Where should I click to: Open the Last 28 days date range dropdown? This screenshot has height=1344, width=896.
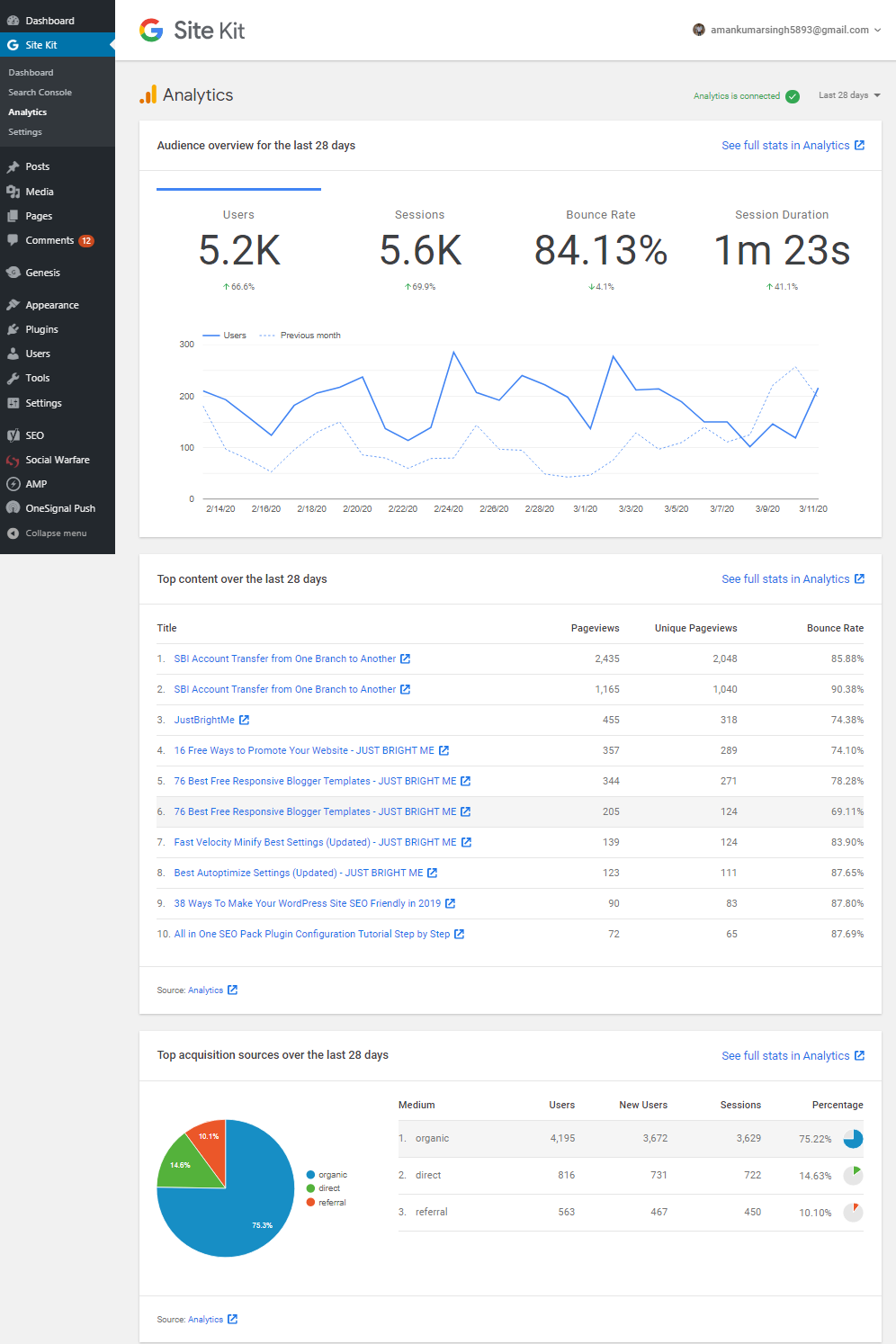click(x=849, y=95)
